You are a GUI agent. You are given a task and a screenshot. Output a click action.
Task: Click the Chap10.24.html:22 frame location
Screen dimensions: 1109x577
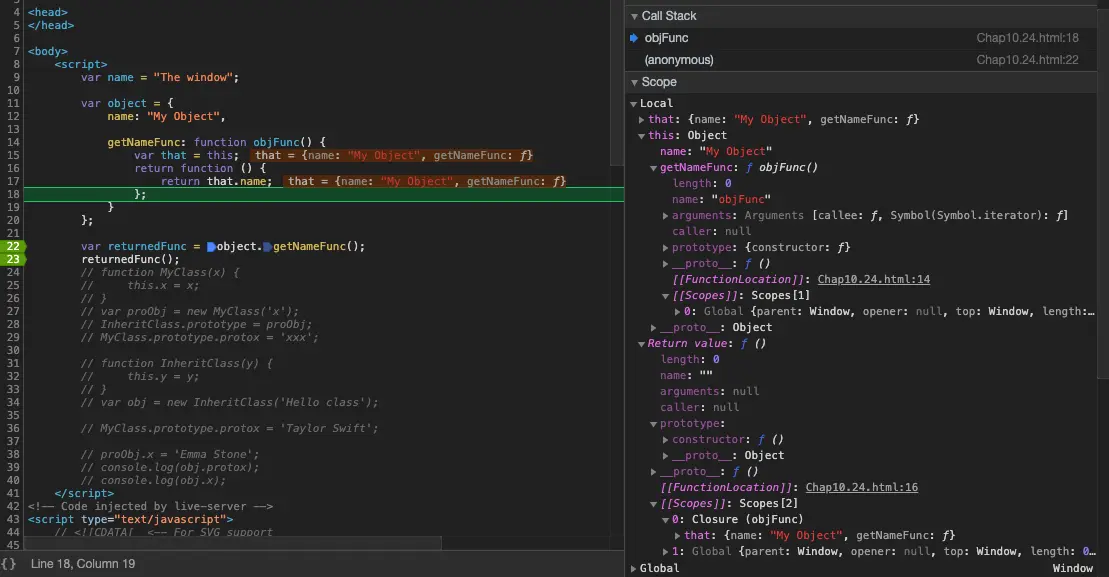(x=1028, y=60)
